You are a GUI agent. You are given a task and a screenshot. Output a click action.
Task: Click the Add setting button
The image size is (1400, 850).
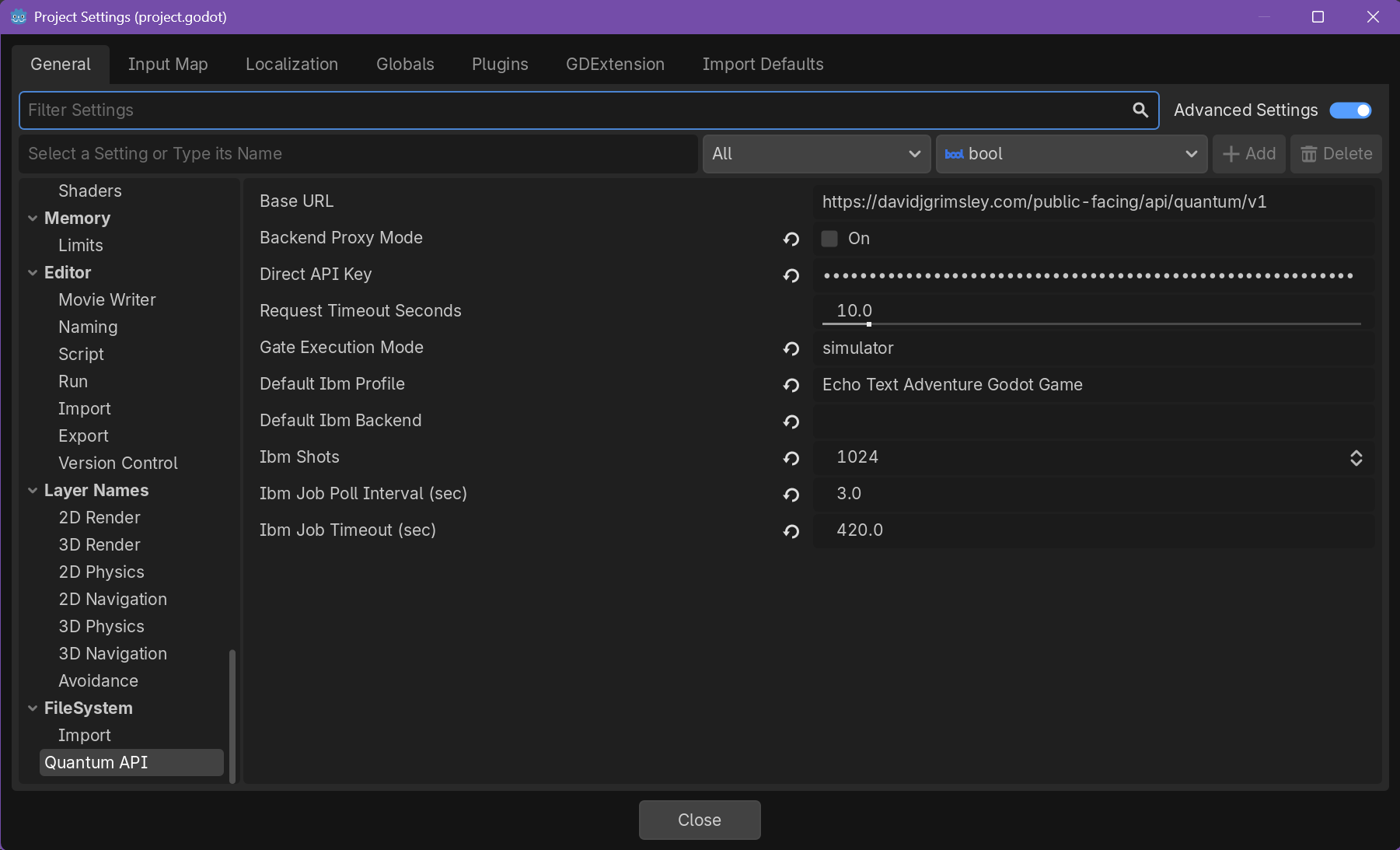pyautogui.click(x=1248, y=154)
